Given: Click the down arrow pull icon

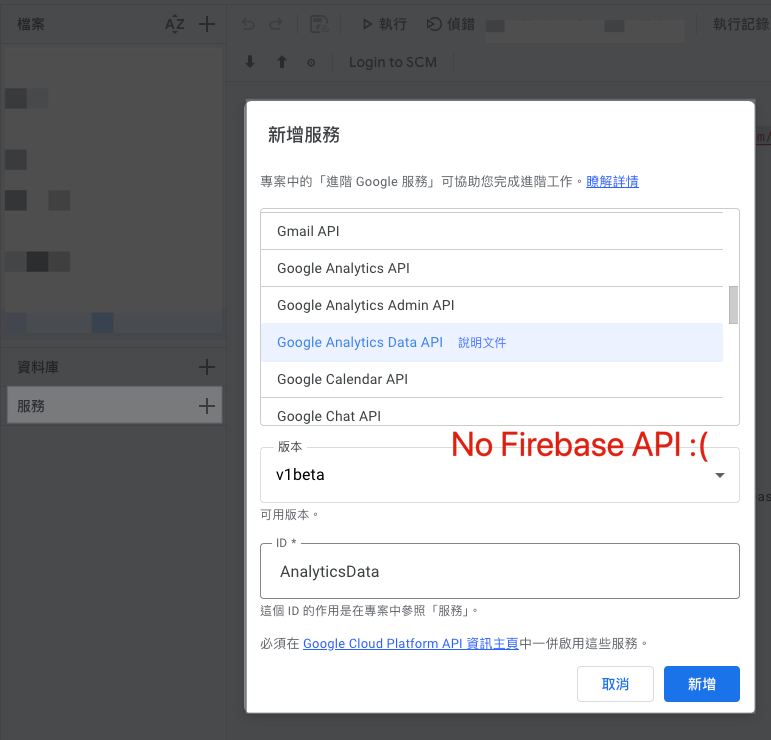Looking at the screenshot, I should click(251, 62).
